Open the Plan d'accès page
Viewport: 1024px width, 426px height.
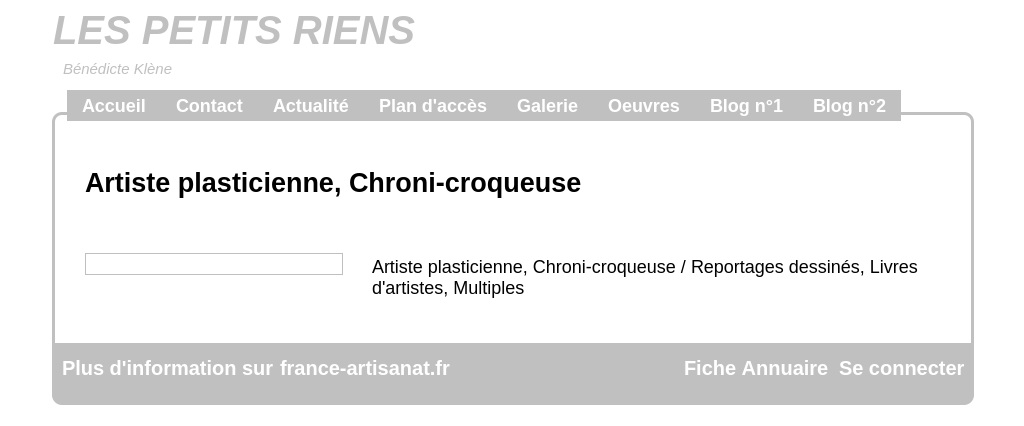[432, 106]
